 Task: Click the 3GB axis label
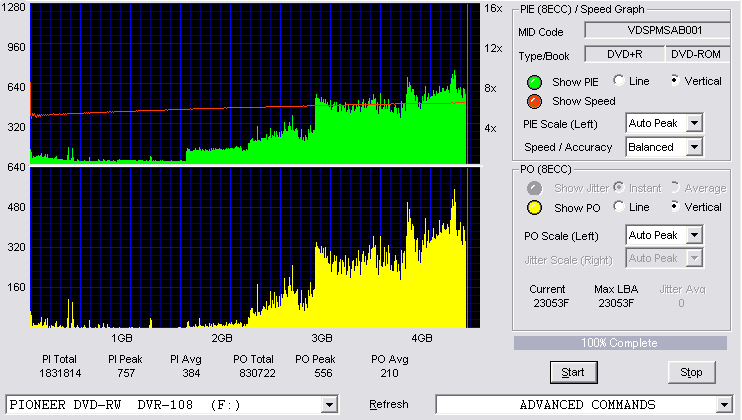click(322, 338)
